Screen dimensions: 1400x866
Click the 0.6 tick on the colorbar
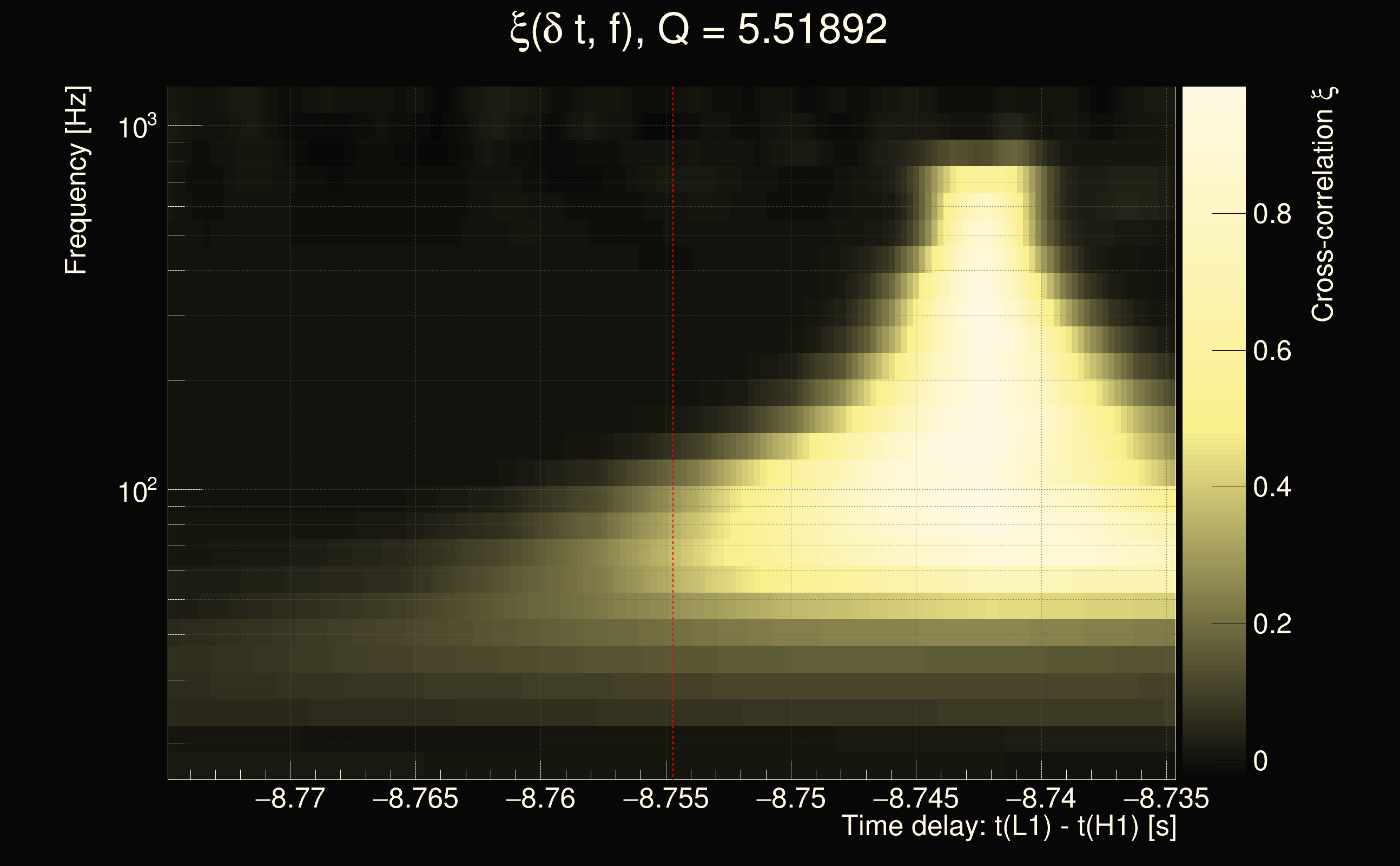coord(1272,351)
